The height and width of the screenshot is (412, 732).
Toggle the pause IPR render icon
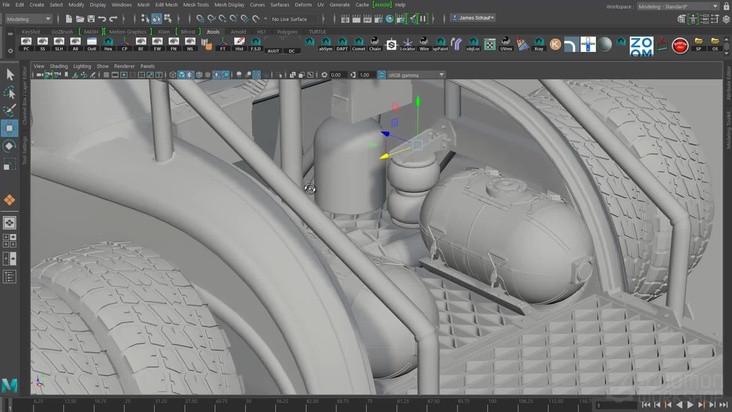423,19
